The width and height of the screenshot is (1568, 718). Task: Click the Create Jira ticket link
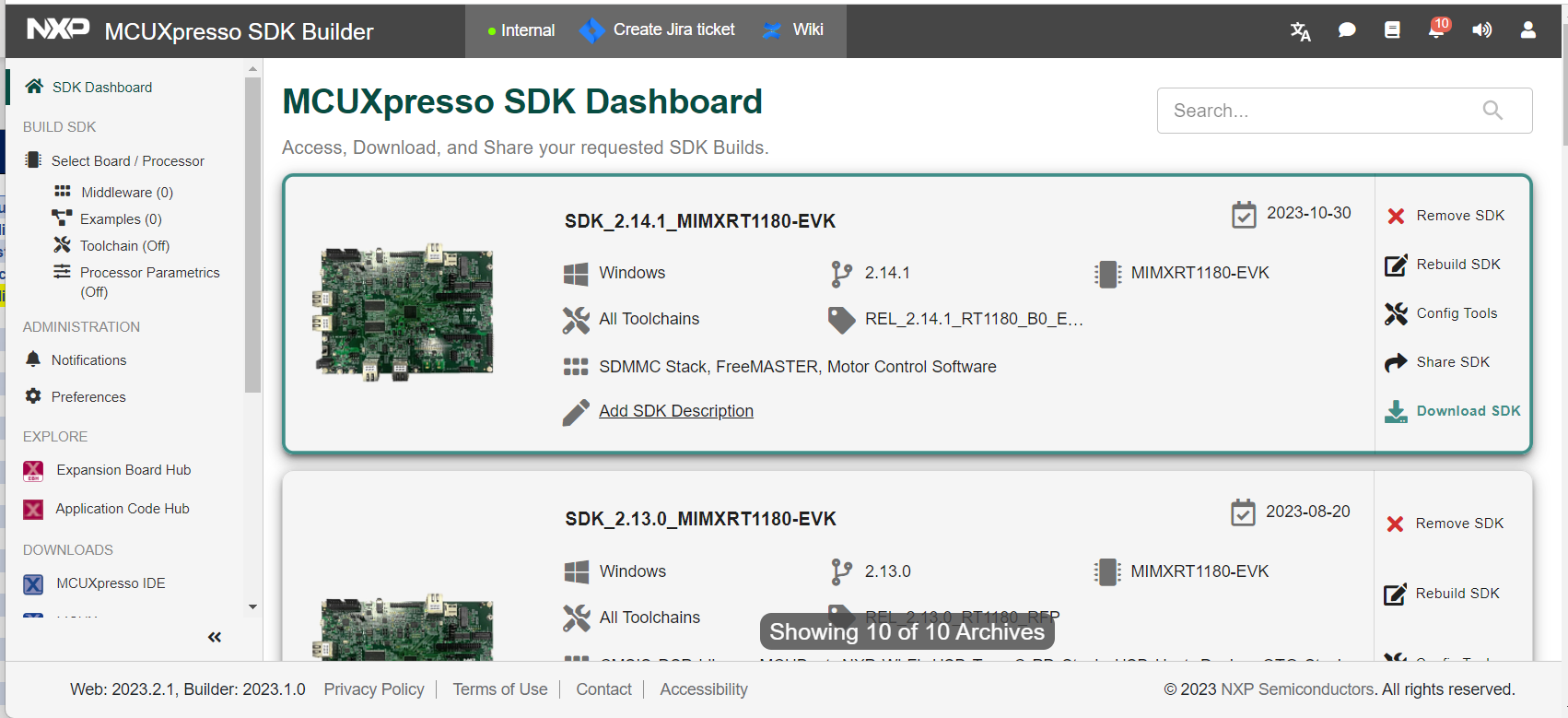[657, 29]
